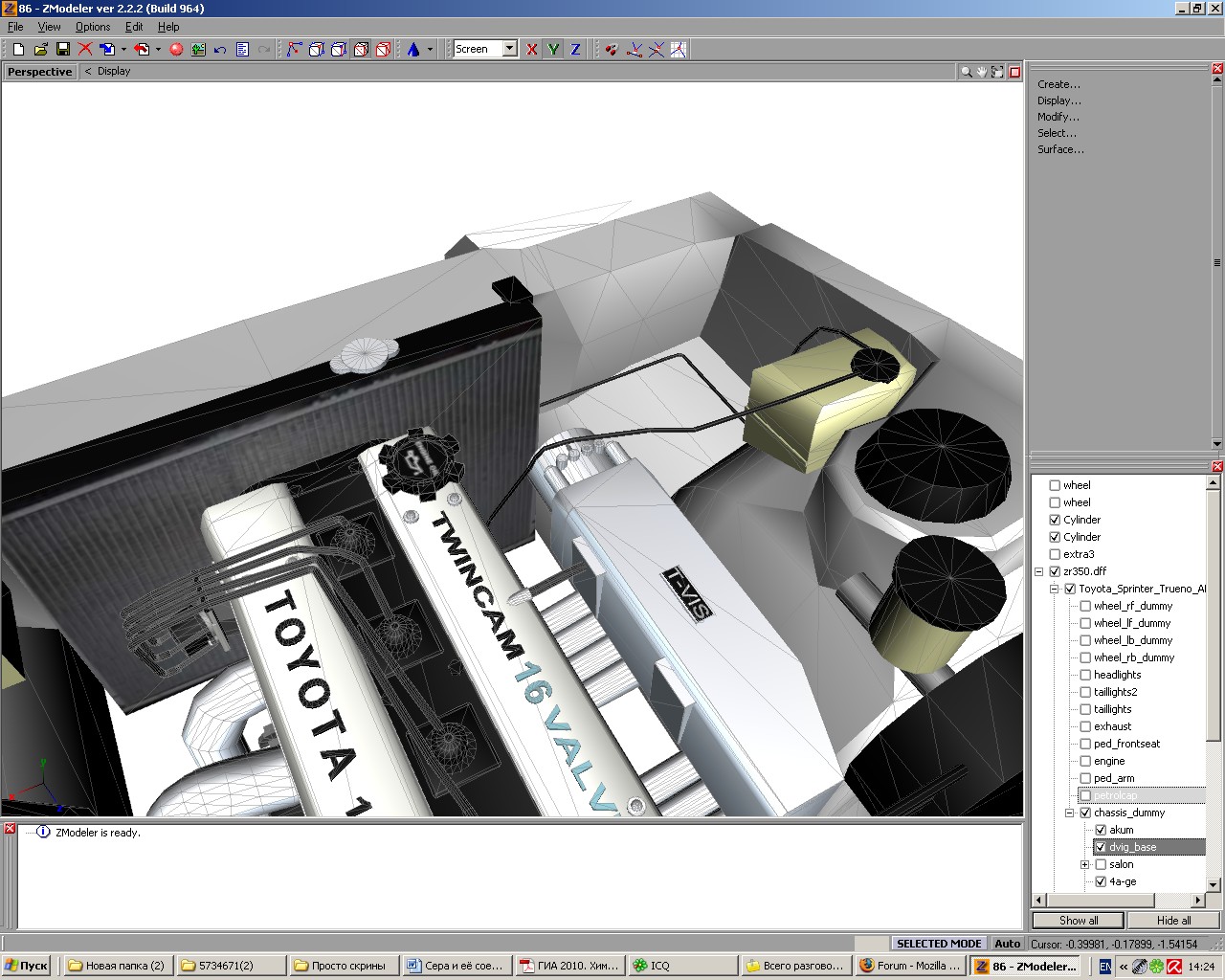The width and height of the screenshot is (1225, 980).
Task: Open the viewport Display menu
Action: (114, 72)
